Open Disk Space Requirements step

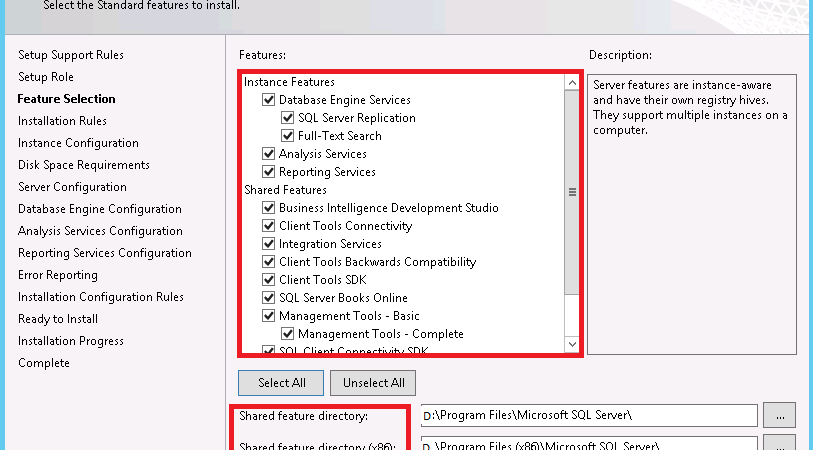(x=84, y=165)
